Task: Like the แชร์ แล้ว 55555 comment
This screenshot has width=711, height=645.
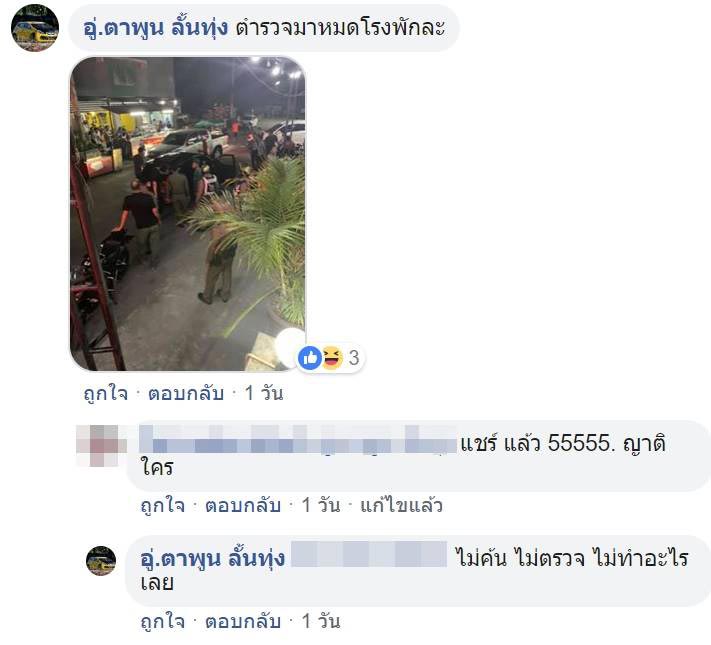Action: [163, 505]
